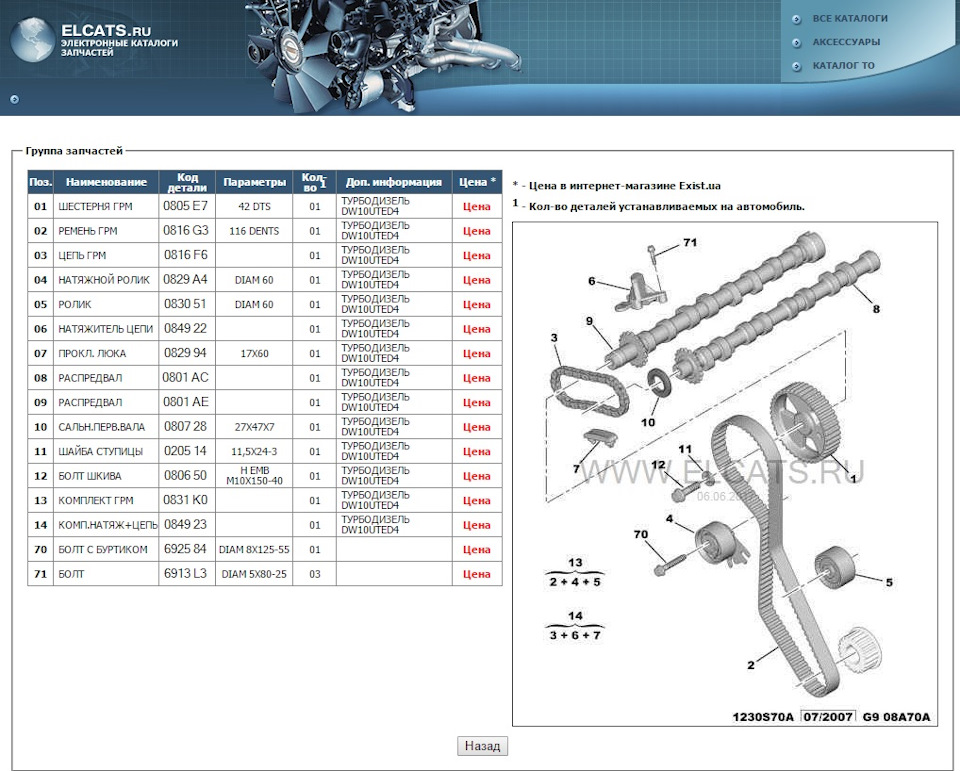Open Цена link for БОЛТ С БУРТИКОМ
The height and width of the screenshot is (771, 960).
(x=476, y=549)
